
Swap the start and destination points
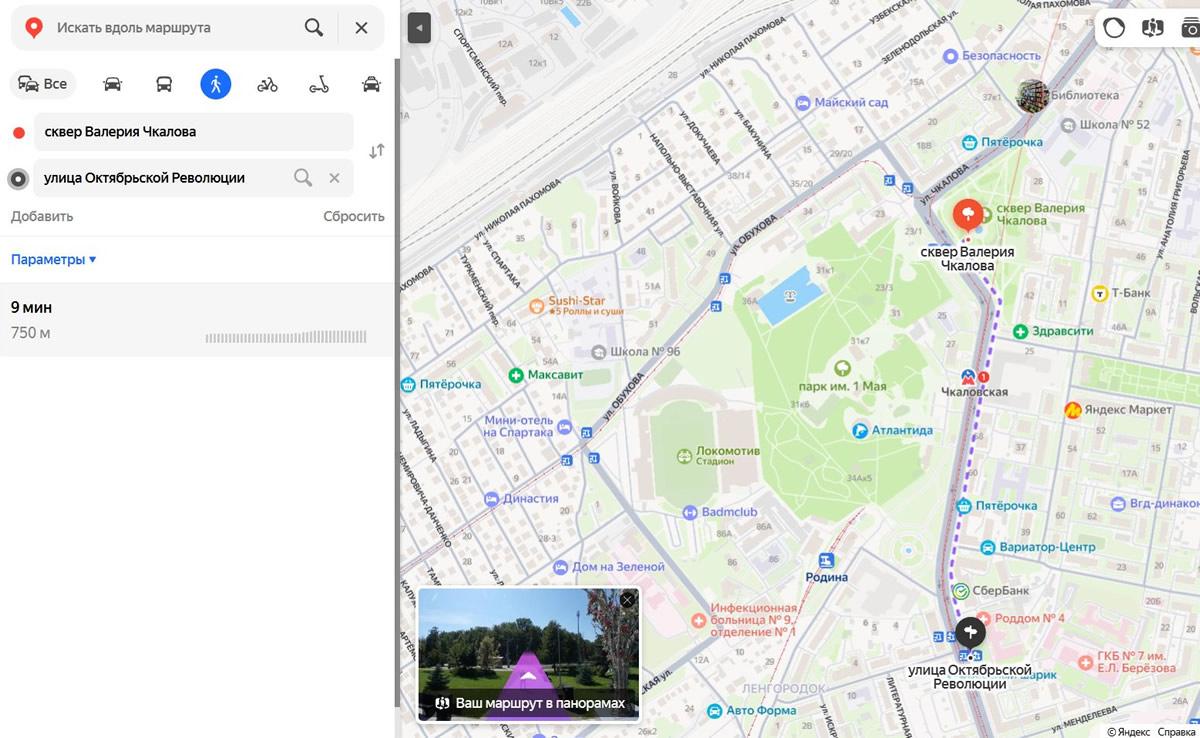point(376,152)
